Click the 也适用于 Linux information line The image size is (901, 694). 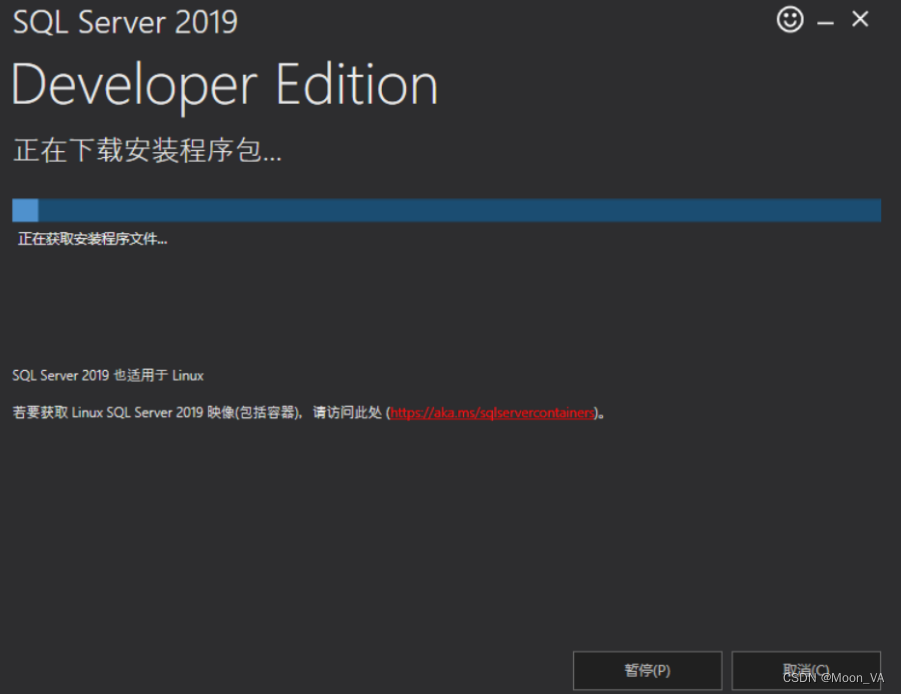click(108, 376)
